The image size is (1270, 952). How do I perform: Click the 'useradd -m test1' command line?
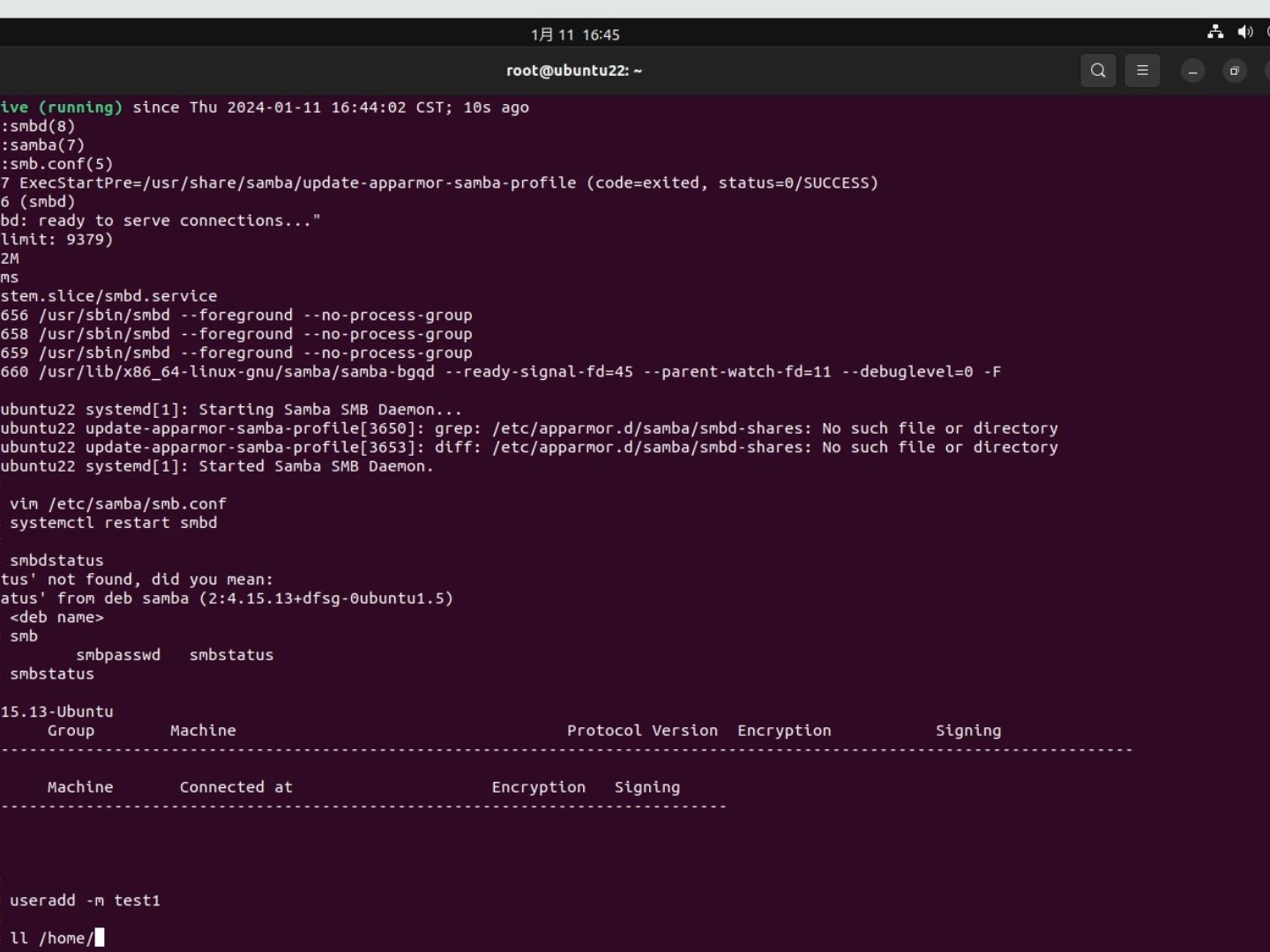click(x=86, y=901)
